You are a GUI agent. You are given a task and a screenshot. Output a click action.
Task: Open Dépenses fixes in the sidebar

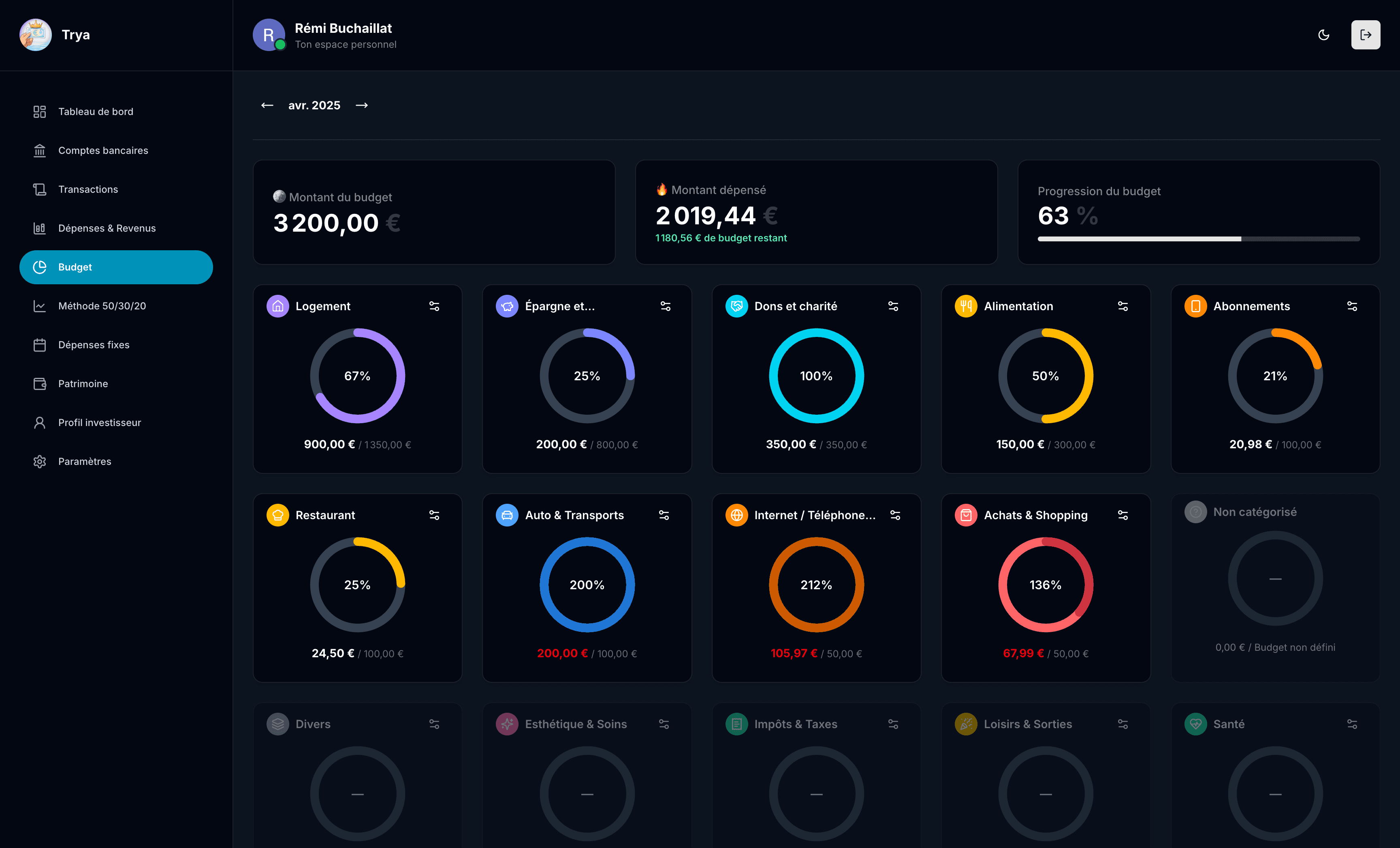click(116, 345)
